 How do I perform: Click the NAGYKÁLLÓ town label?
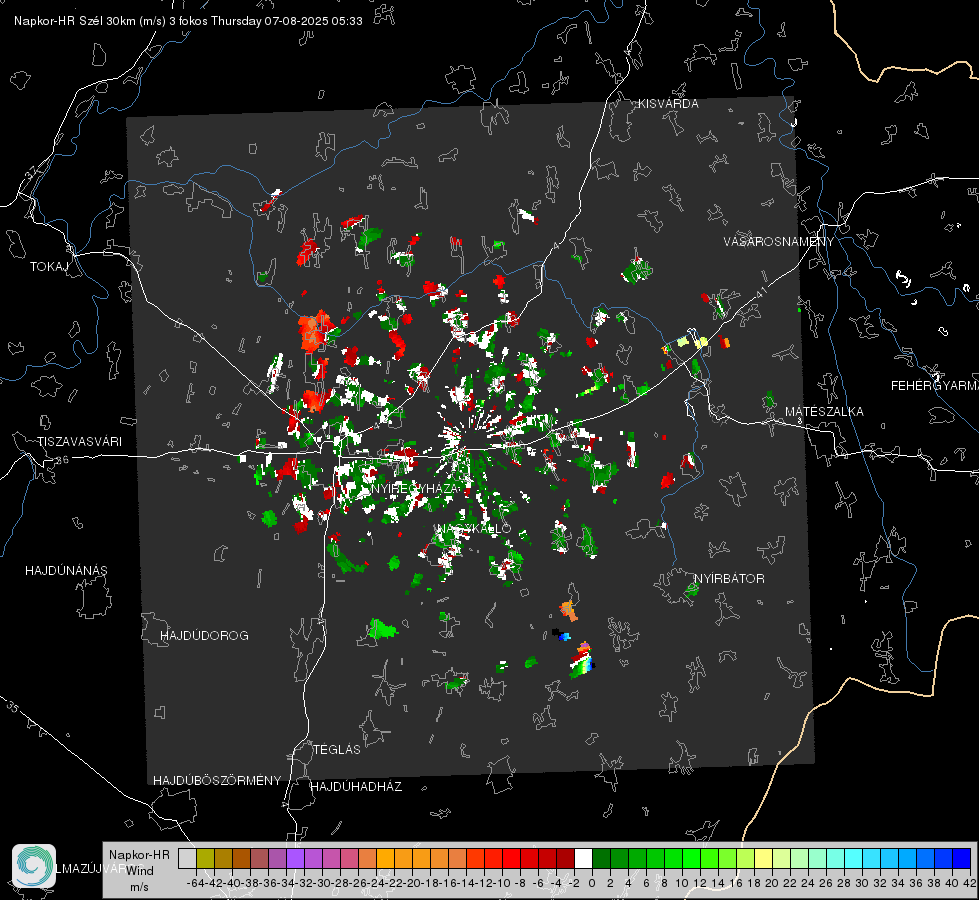click(x=474, y=528)
